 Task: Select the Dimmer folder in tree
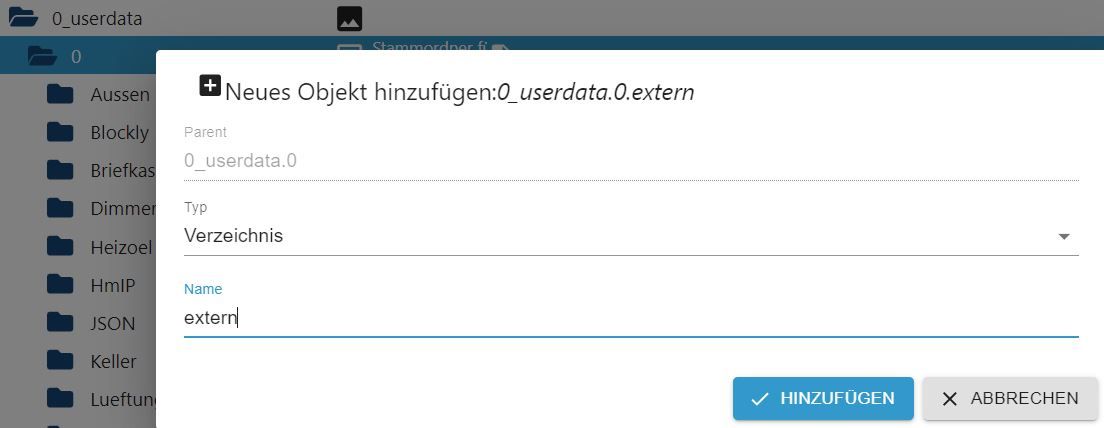coord(120,209)
